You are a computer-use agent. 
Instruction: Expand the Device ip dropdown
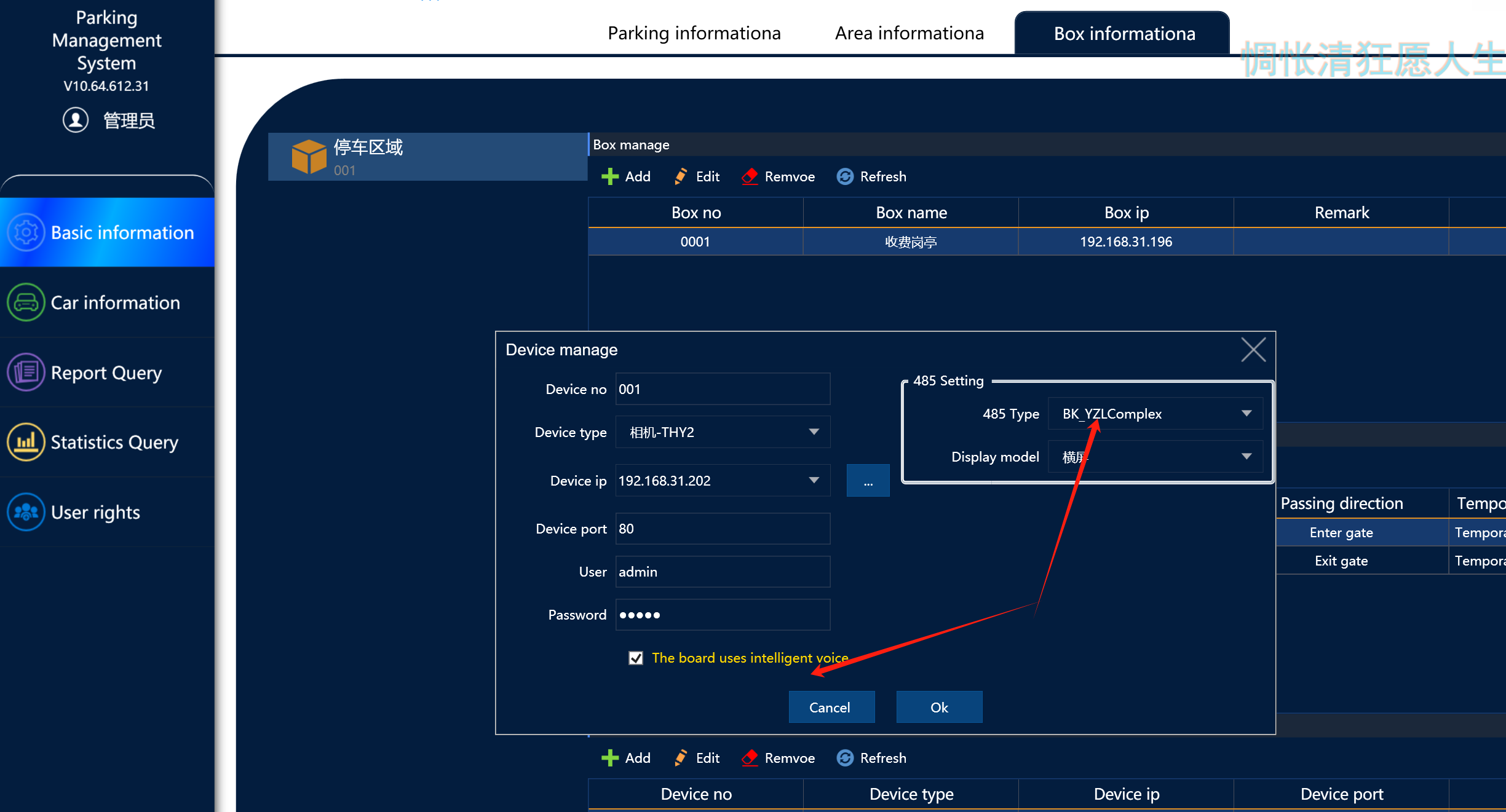tap(814, 481)
